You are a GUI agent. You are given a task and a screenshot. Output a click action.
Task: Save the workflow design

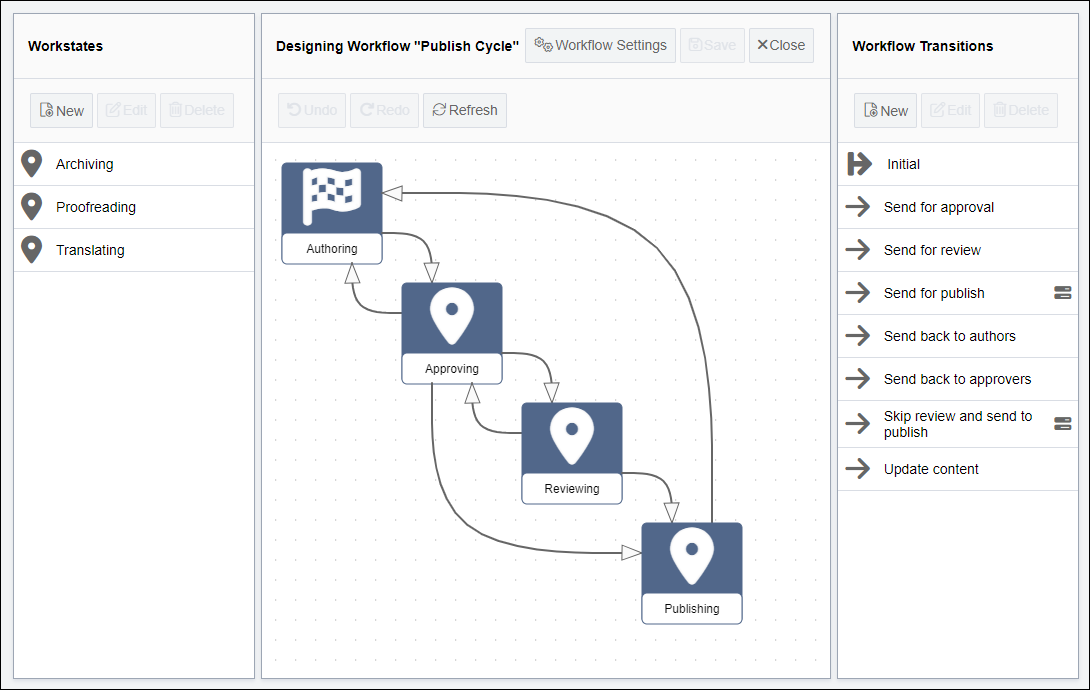pos(713,45)
